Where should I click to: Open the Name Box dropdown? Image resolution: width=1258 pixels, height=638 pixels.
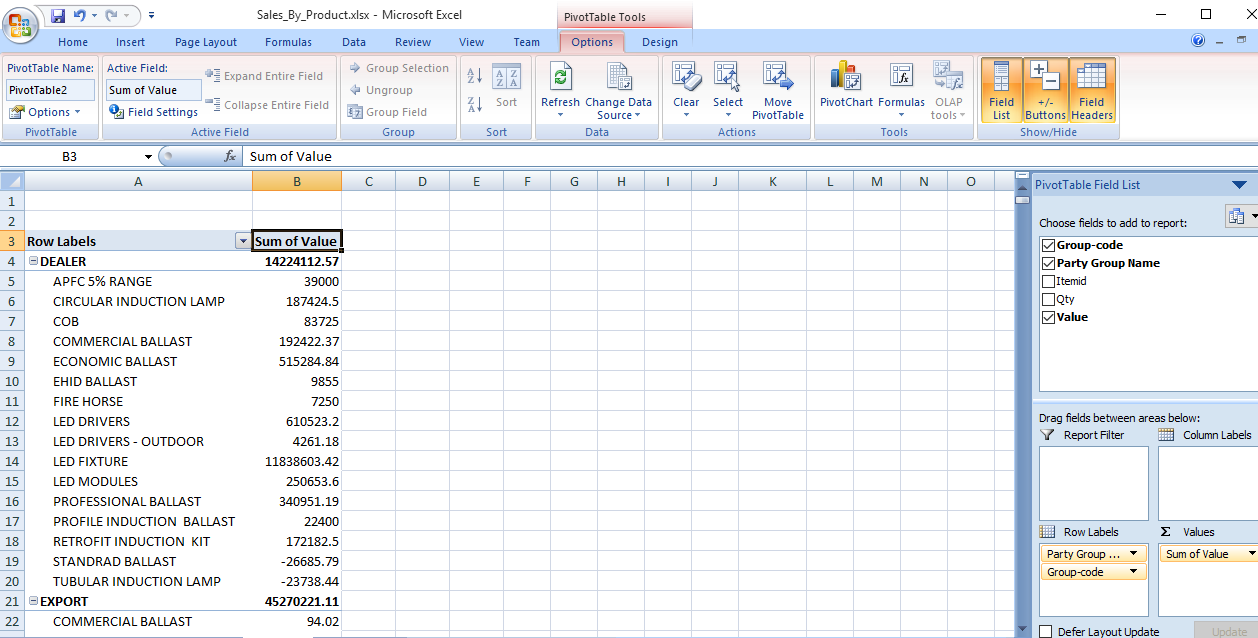(x=148, y=156)
